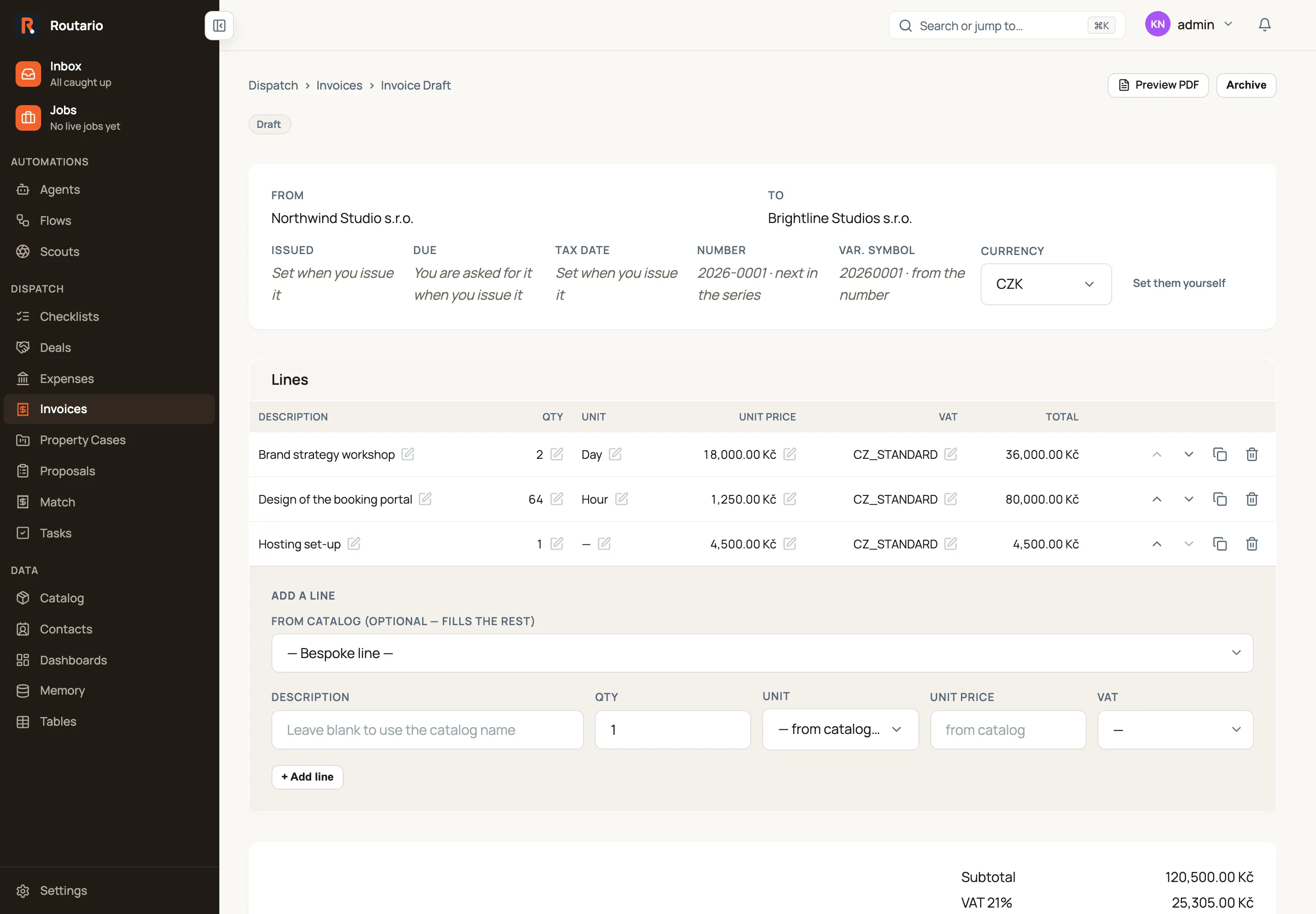Screen dimensions: 1316x914
Task: Move the Brand strategy workshop line down
Action: [1189, 454]
